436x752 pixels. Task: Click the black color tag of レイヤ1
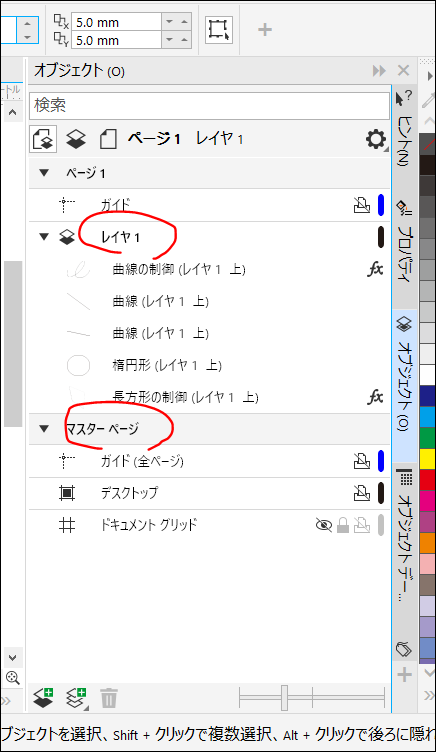(x=381, y=236)
